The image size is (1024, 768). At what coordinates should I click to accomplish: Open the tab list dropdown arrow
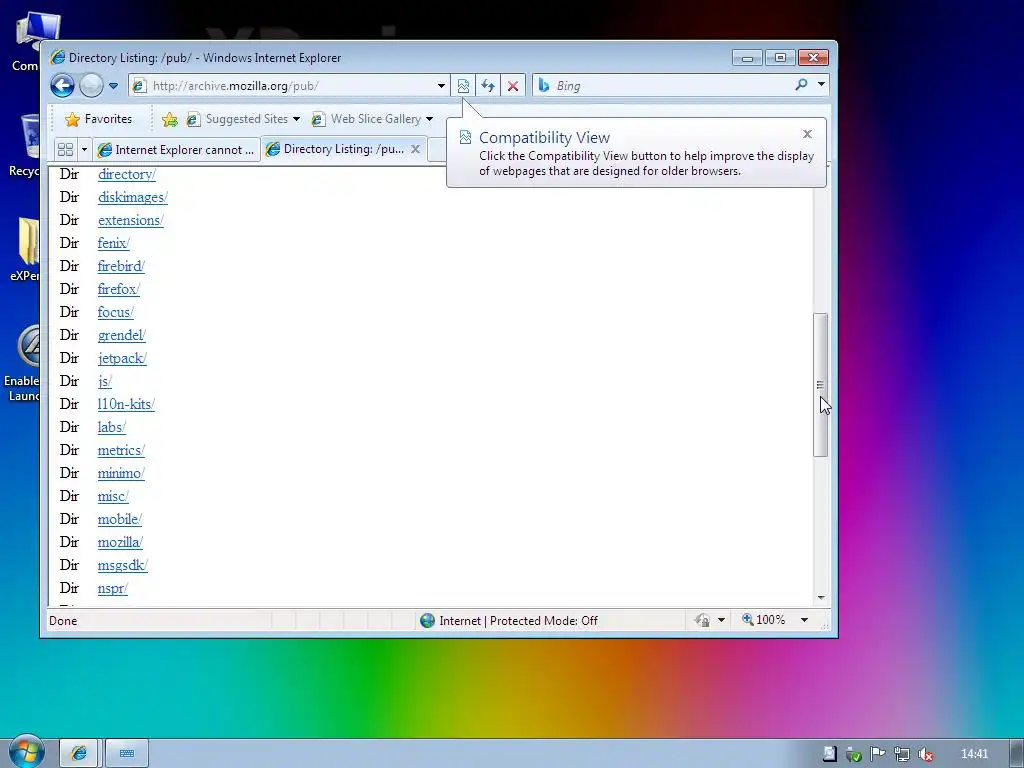[x=84, y=150]
